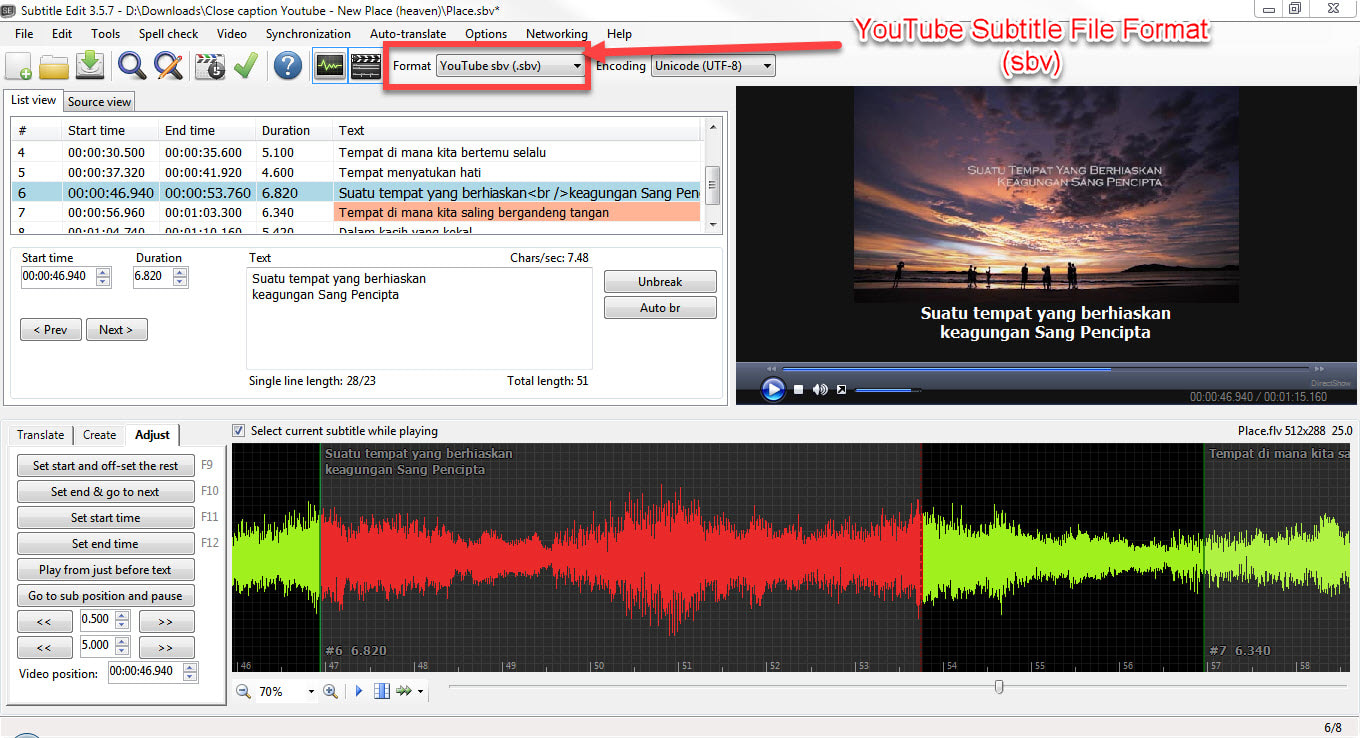Viewport: 1360px width, 738px height.
Task: Open the Synchronization menu
Action: coord(308,33)
